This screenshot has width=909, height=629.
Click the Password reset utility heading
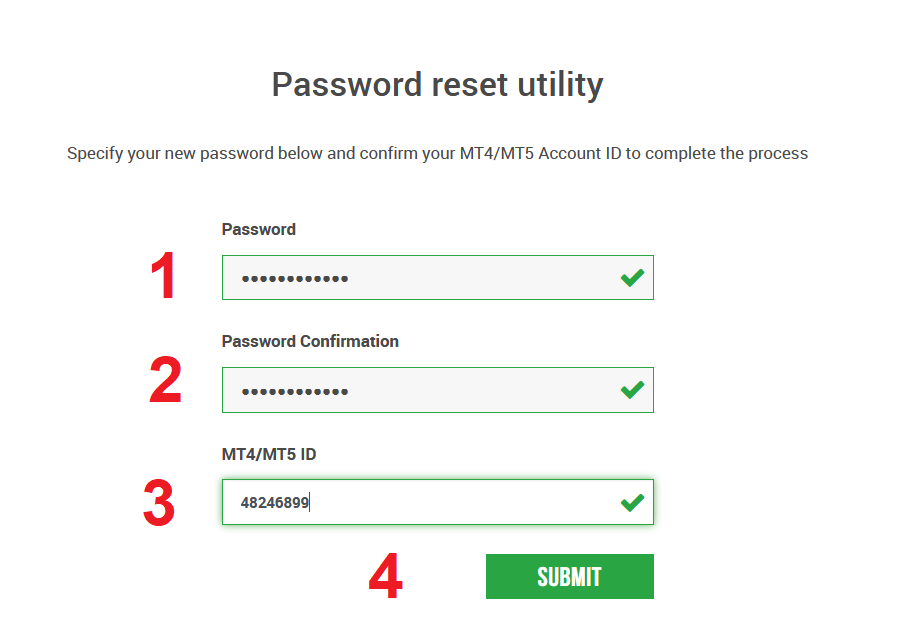pos(436,85)
